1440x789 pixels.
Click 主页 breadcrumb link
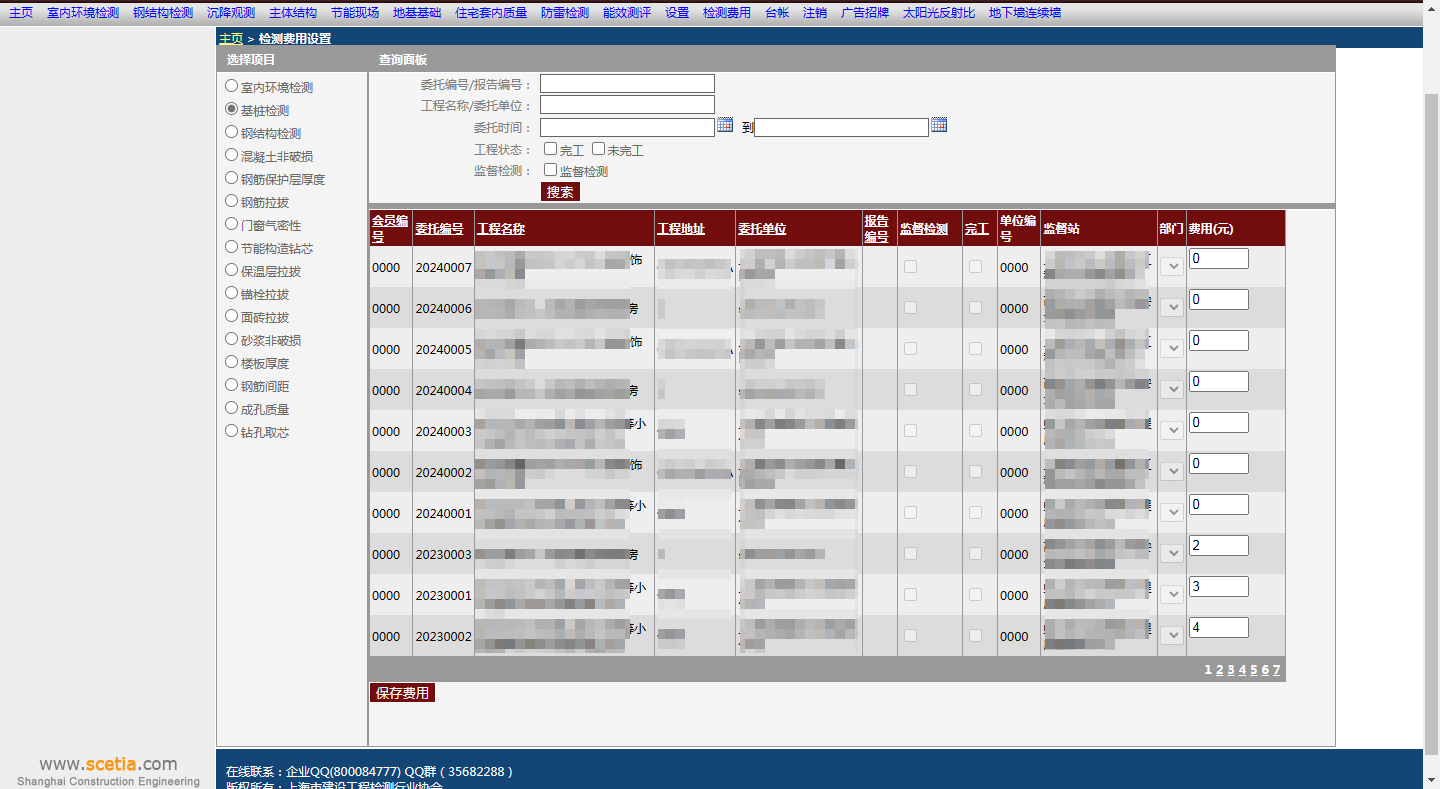tap(230, 38)
